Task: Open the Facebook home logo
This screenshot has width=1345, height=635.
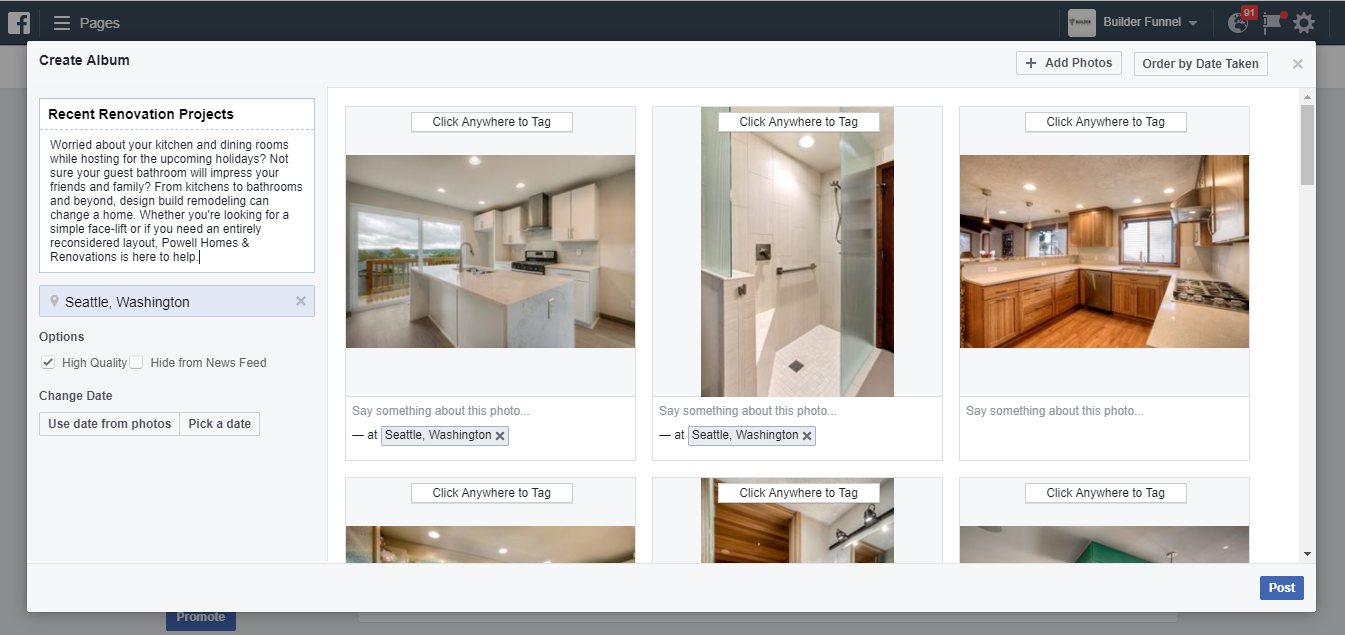Action: click(x=18, y=22)
